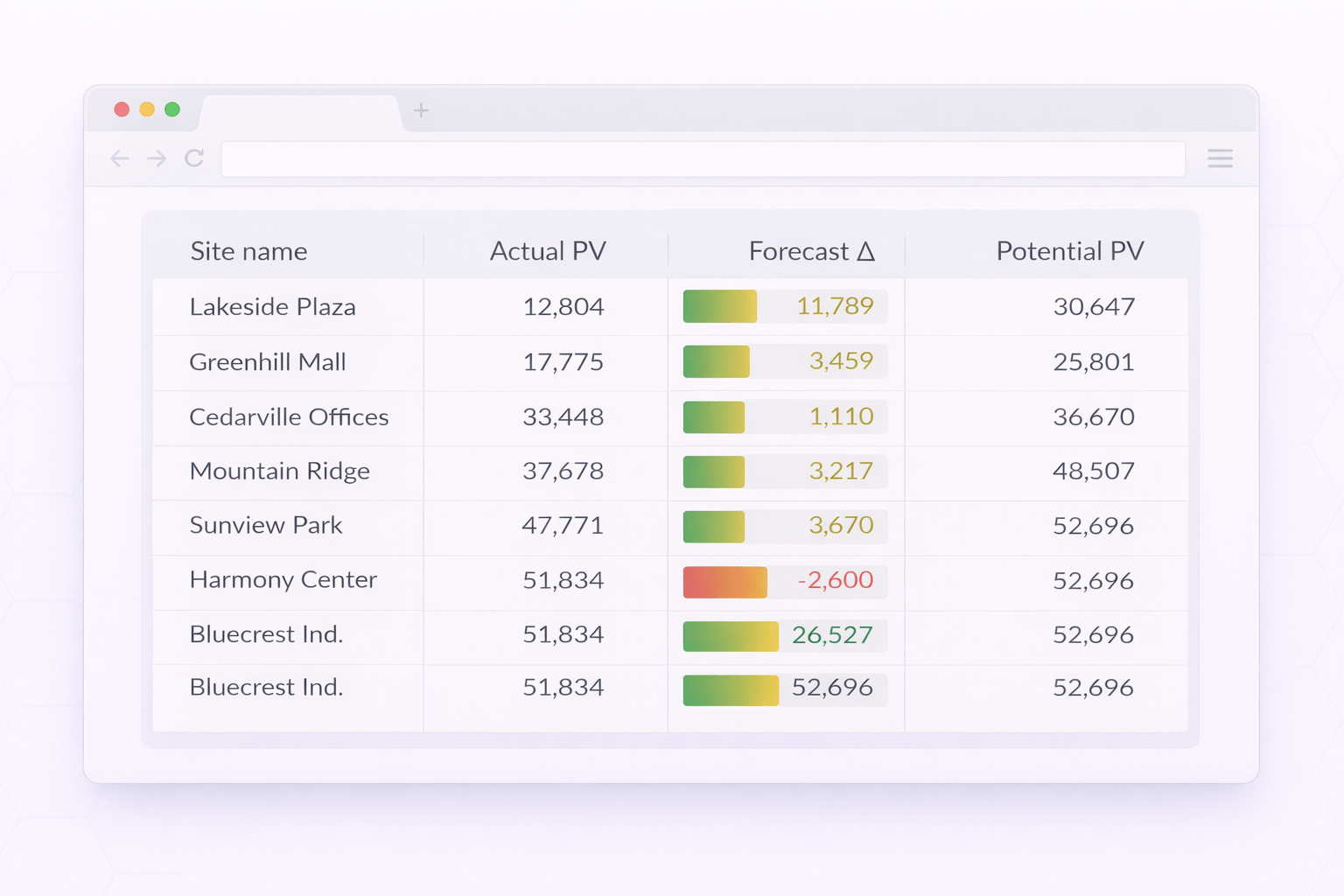Click the browser forward arrow
This screenshot has width=1344, height=896.
click(157, 158)
